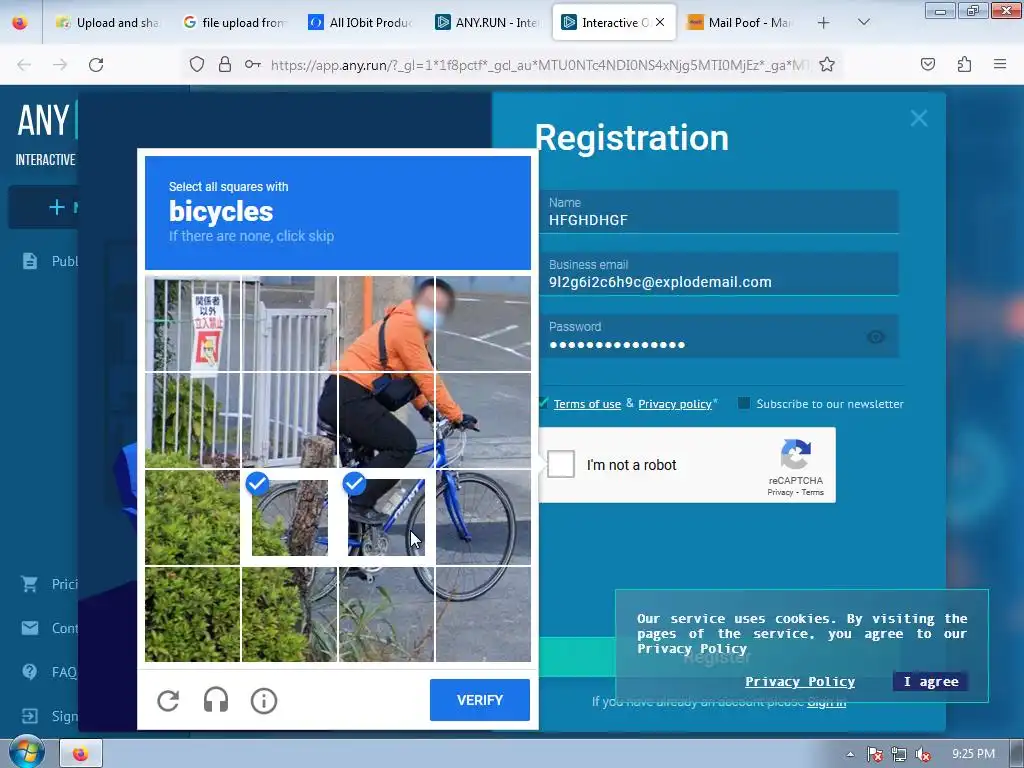Reload the current page
The height and width of the screenshot is (768, 1024).
(x=96, y=65)
